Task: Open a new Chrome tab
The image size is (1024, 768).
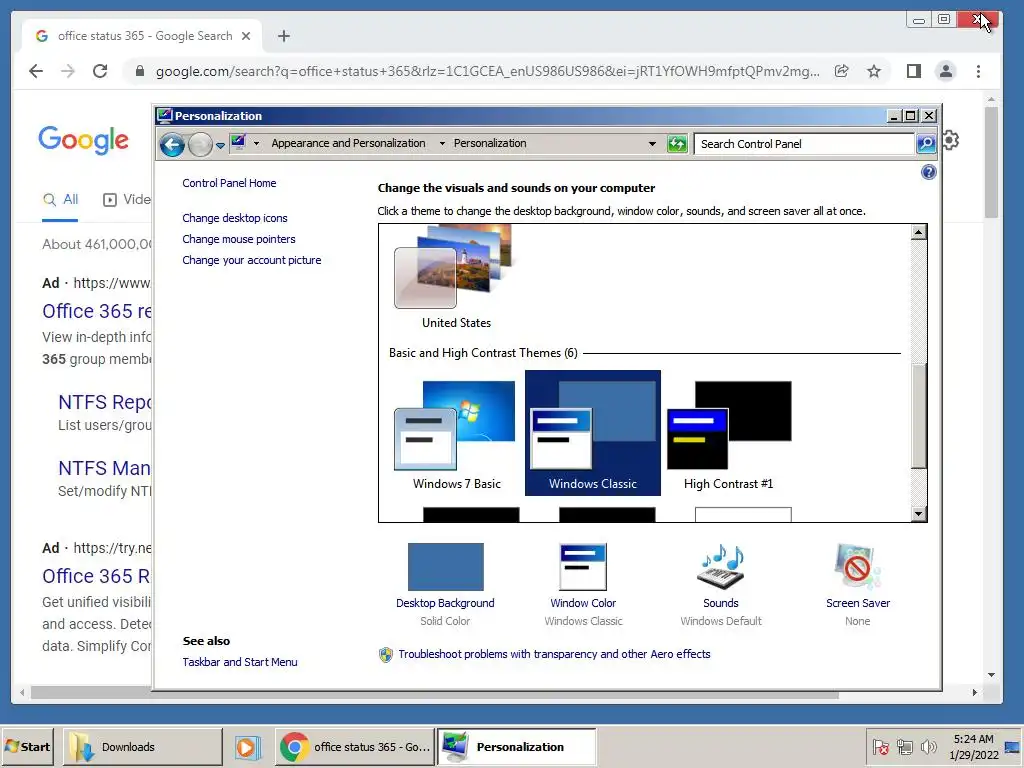Action: 283,36
